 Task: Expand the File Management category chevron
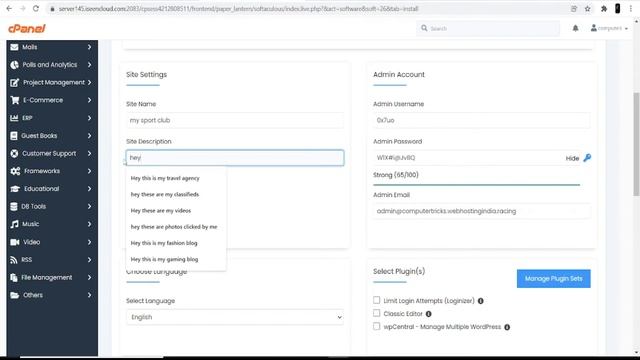[x=89, y=278]
